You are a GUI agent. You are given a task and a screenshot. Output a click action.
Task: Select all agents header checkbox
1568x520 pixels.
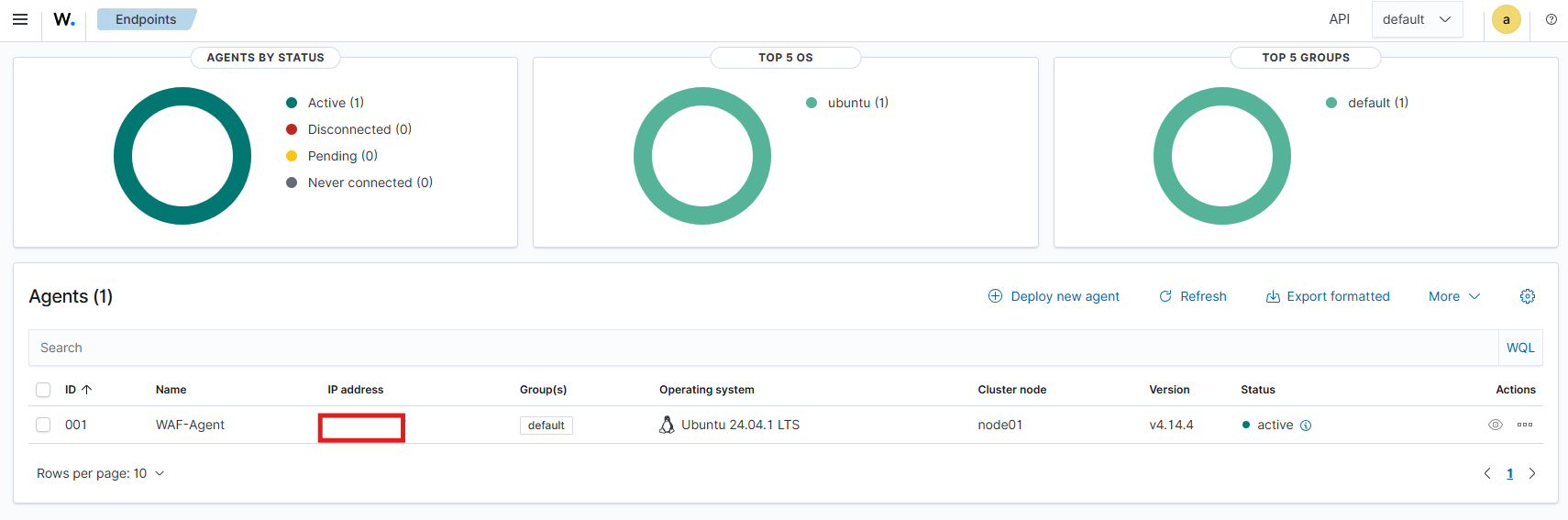point(43,390)
